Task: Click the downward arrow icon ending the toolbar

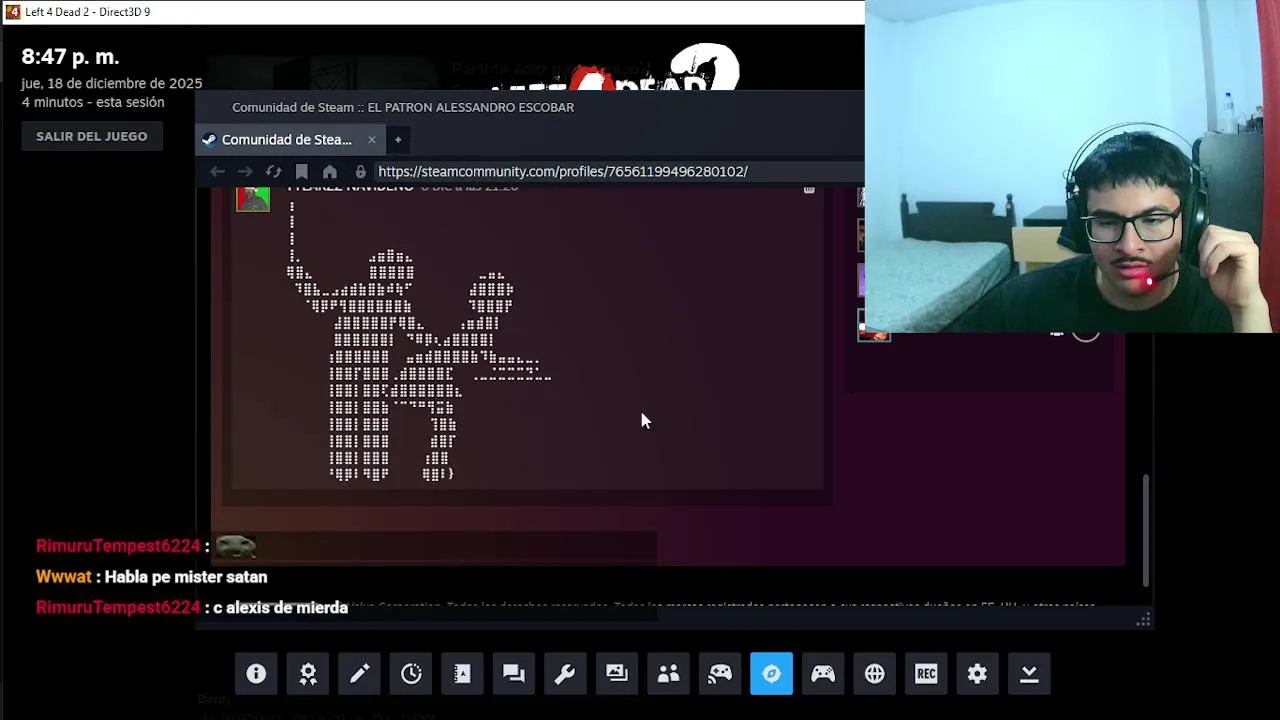Action: point(1029,674)
